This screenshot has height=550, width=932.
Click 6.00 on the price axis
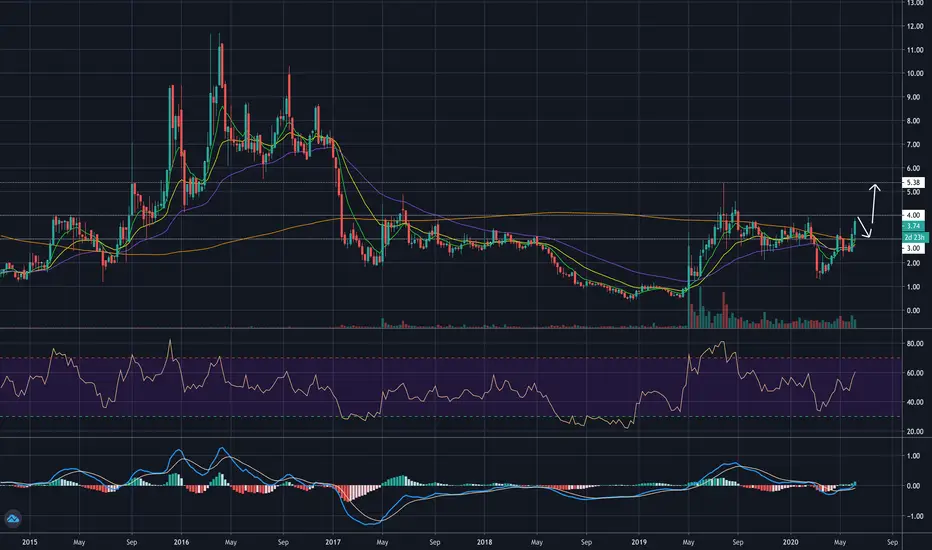(x=913, y=168)
